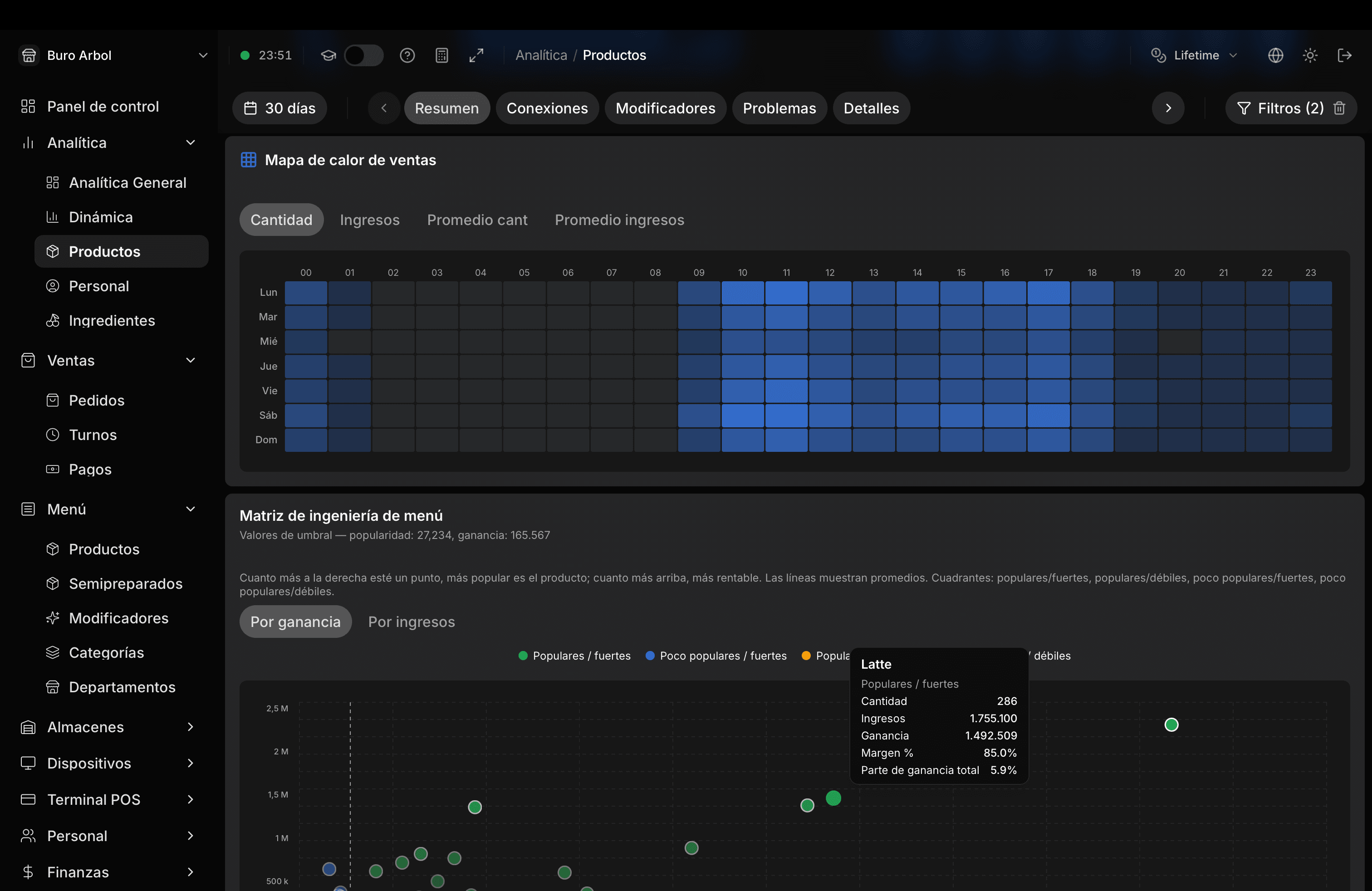Click the Pedidos bag icon
1372x891 pixels.
point(53,401)
